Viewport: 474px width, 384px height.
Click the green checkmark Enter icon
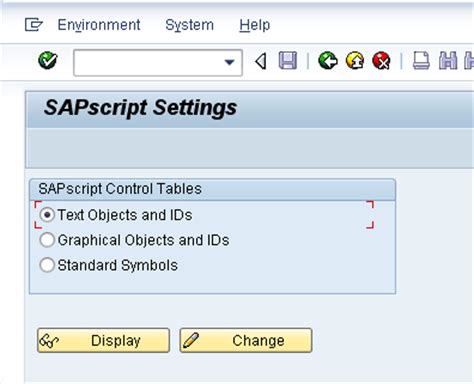pyautogui.click(x=48, y=61)
